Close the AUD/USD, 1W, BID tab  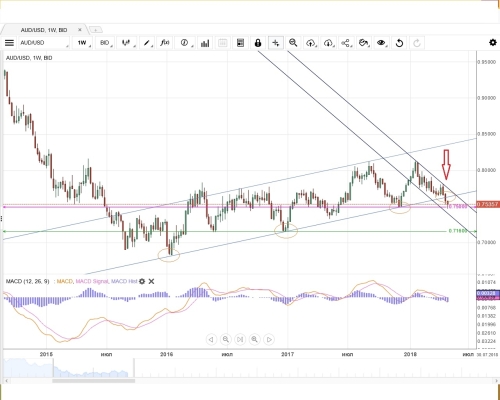click(x=80, y=30)
